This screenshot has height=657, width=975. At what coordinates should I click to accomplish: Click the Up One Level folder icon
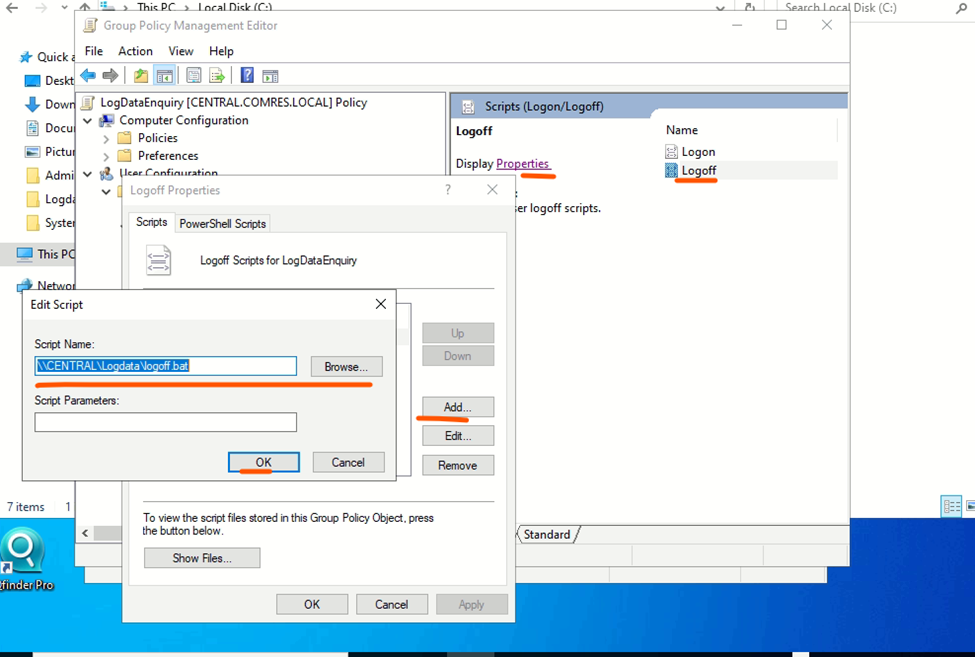141,76
